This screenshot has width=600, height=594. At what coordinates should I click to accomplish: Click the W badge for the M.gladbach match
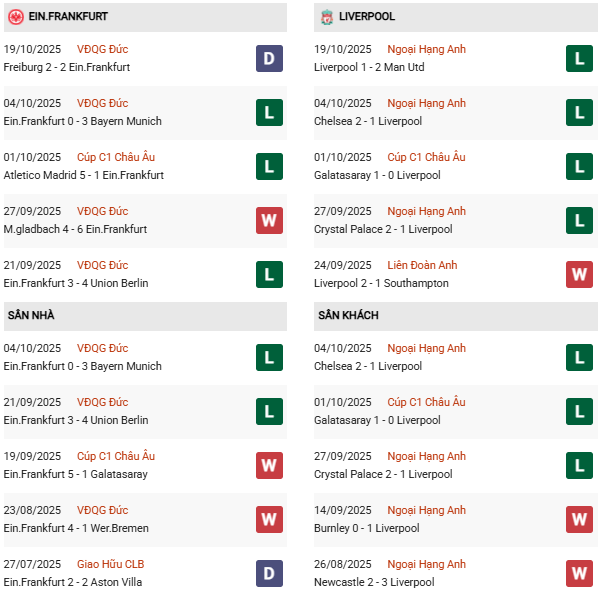point(269,220)
